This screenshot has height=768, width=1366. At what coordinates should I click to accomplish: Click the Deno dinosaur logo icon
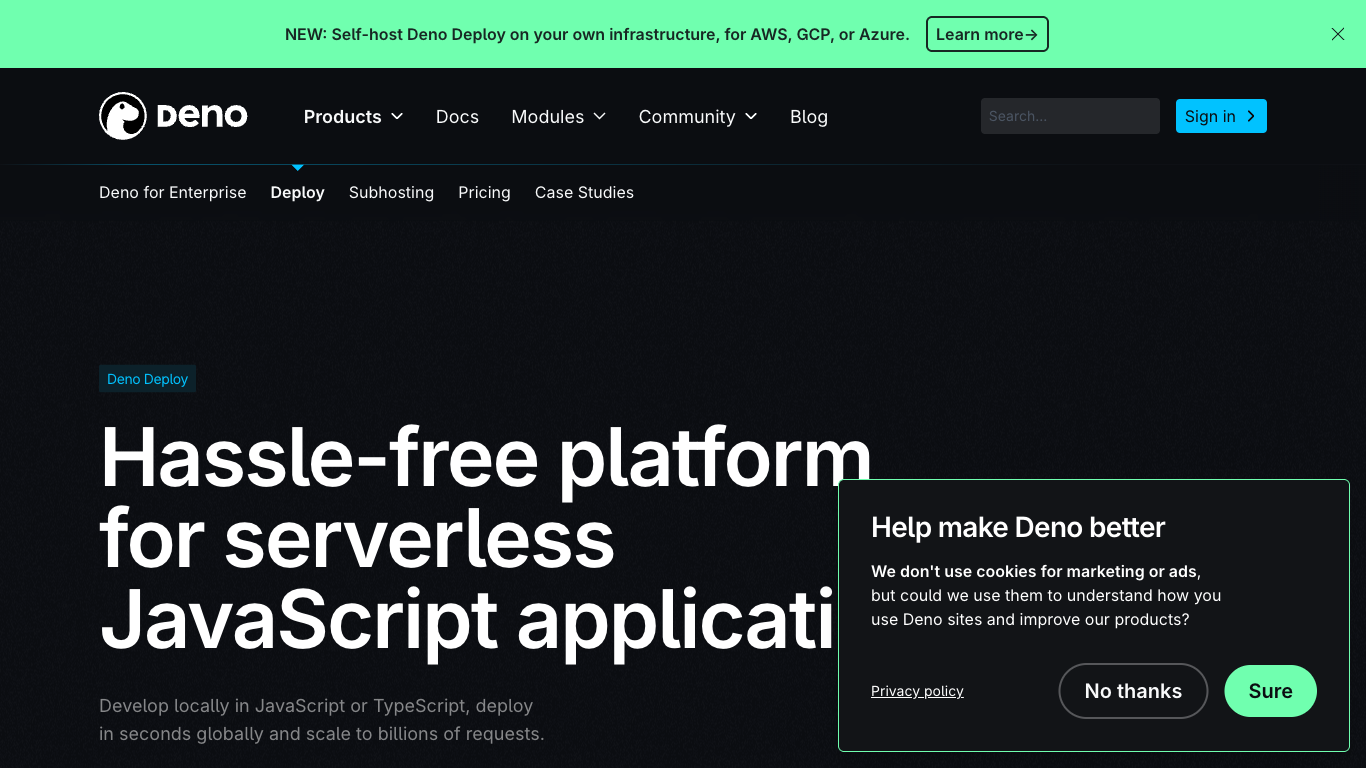point(123,116)
